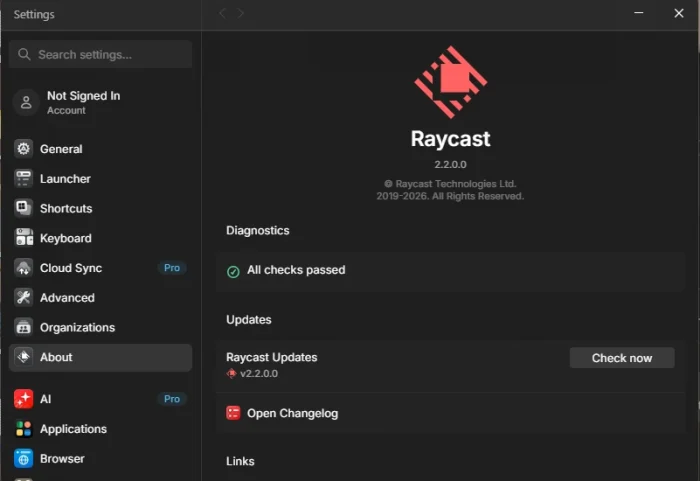Select Cloud Sync in sidebar
700x481 pixels.
[x=100, y=268]
